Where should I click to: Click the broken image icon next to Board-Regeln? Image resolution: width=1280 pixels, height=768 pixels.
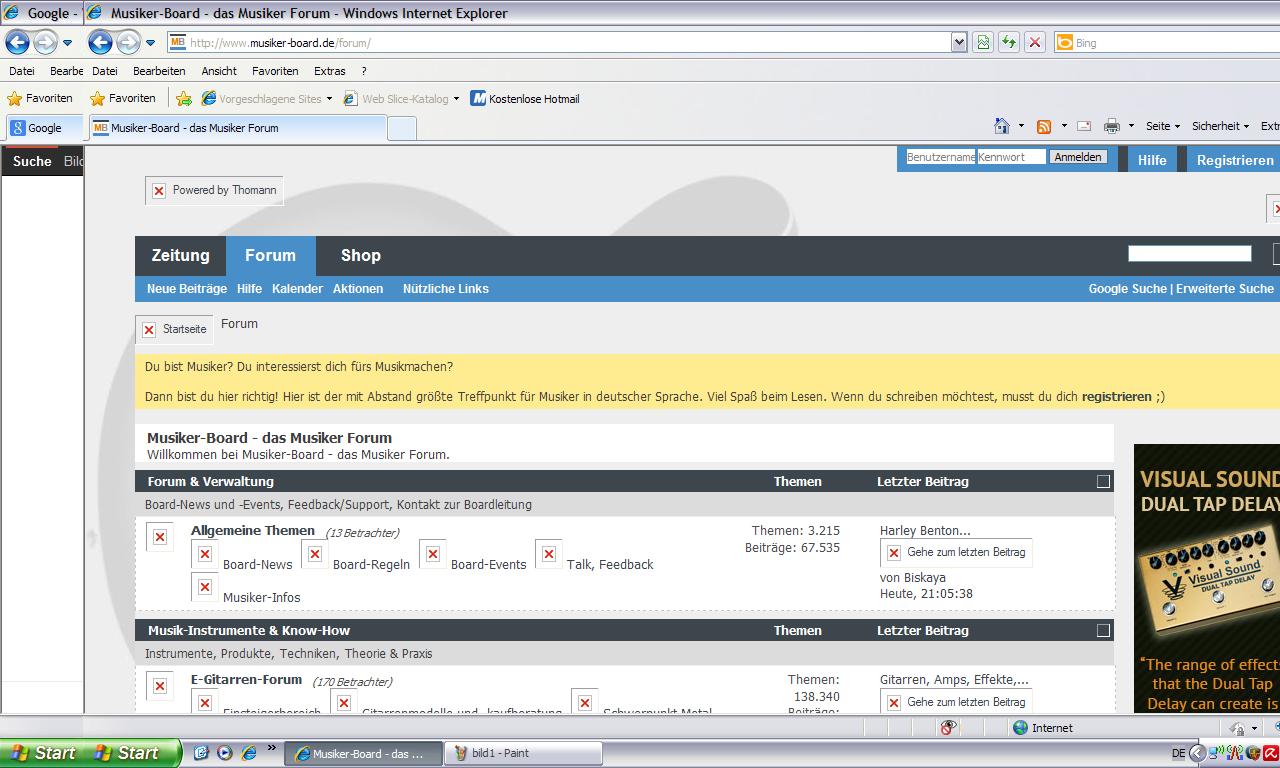pos(315,554)
